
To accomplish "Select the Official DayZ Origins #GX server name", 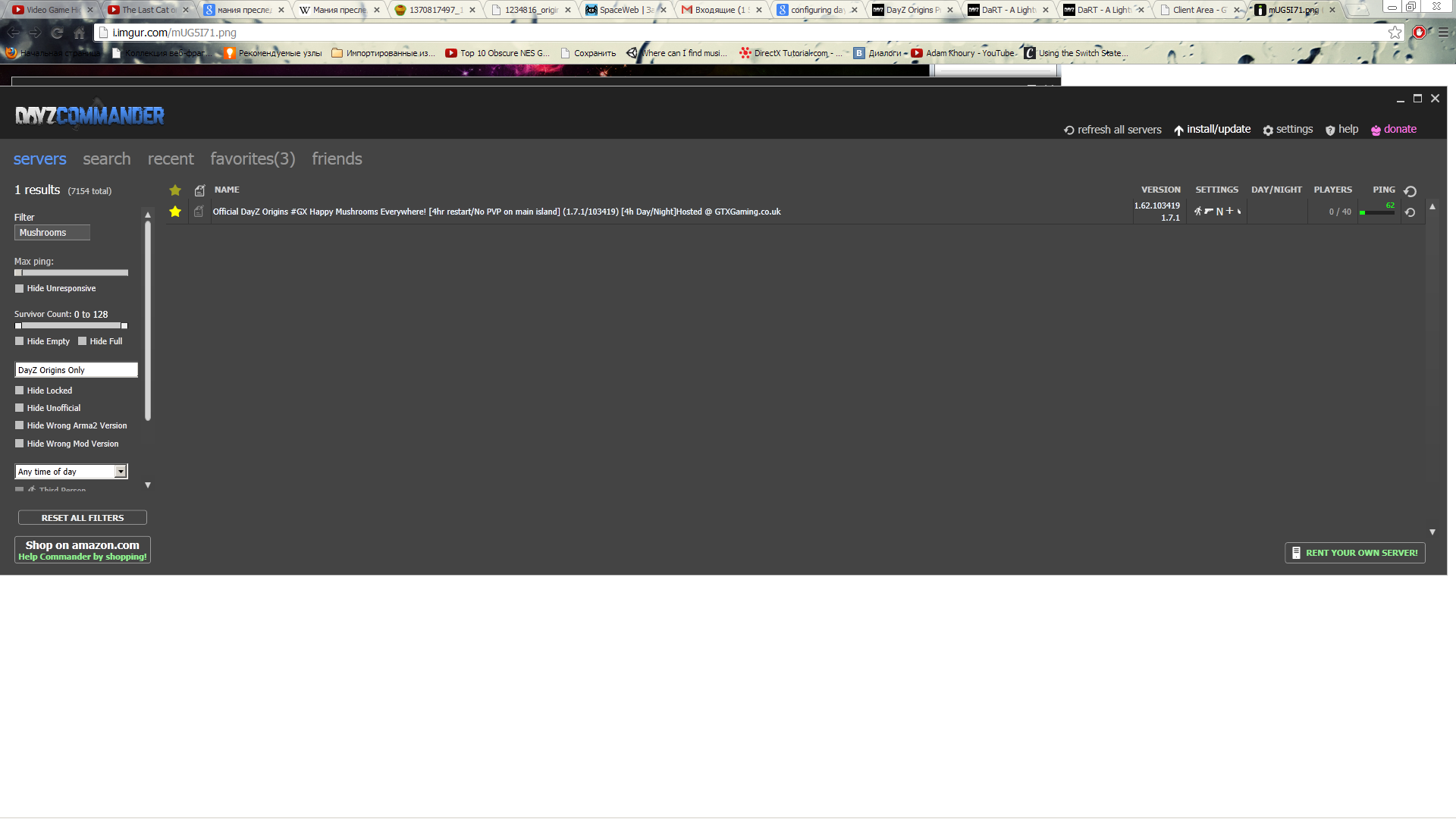I will 497,212.
